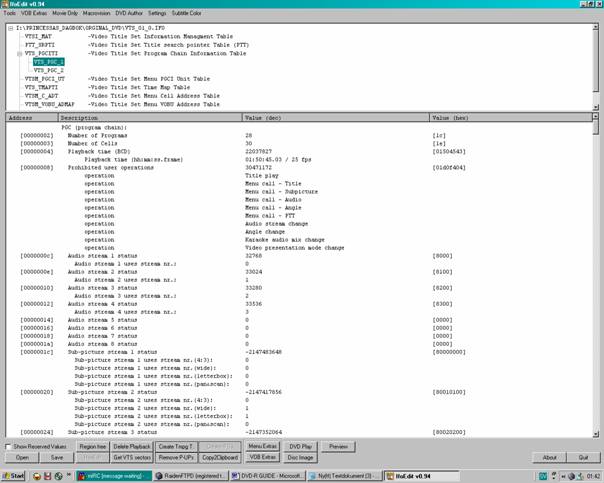Click the Remove P-UPs button
604x483 pixels.
(176, 458)
